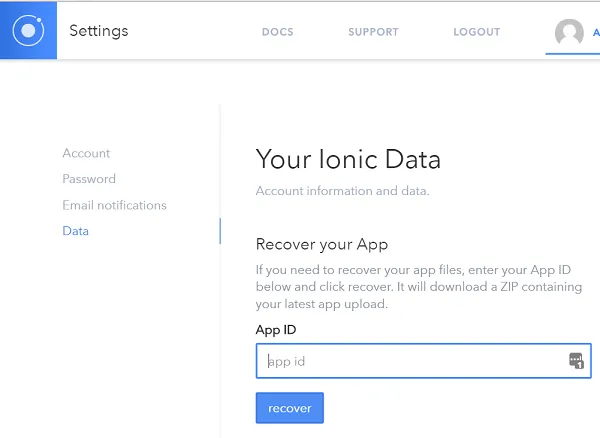Focus the App ID input field
Image resolution: width=600 pixels, height=438 pixels.
point(410,361)
